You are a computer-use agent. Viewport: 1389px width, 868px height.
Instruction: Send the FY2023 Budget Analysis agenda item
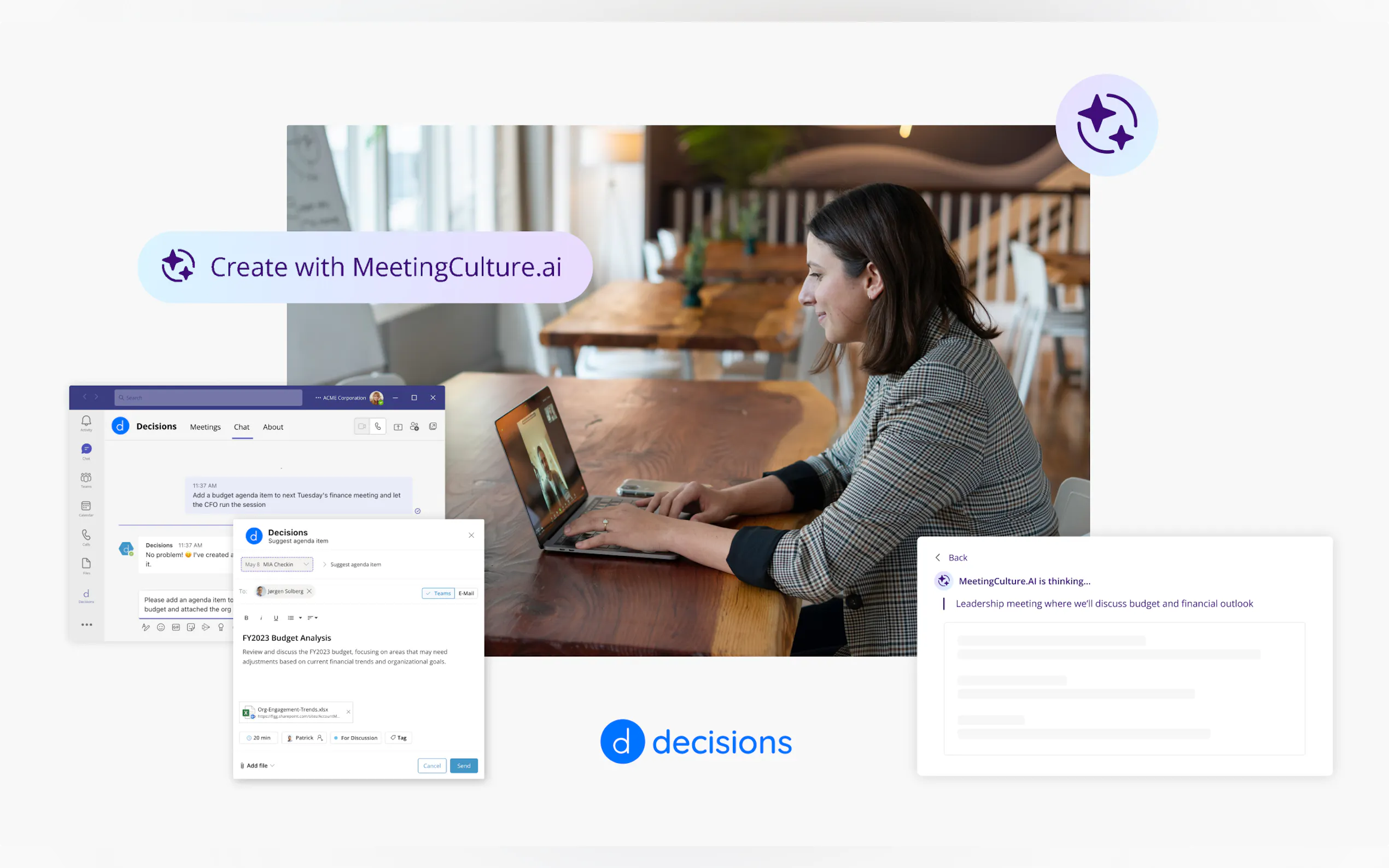click(x=464, y=766)
